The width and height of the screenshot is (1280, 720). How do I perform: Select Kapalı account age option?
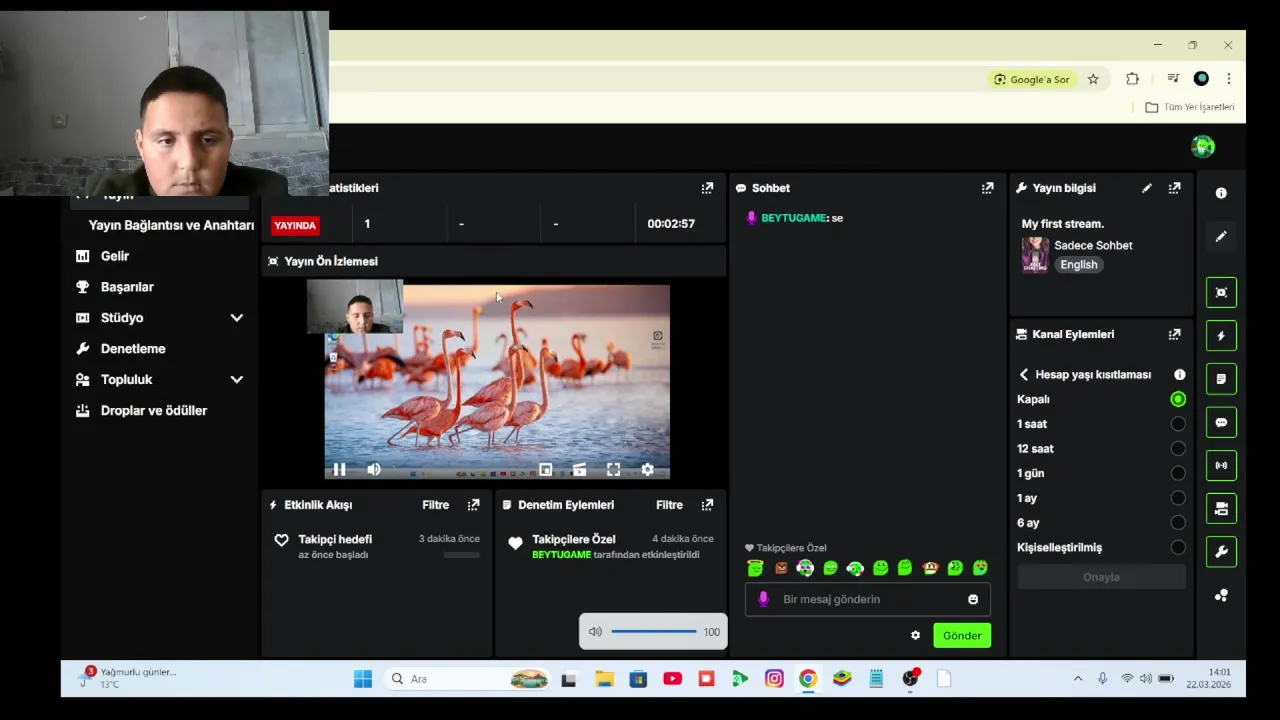[1178, 399]
